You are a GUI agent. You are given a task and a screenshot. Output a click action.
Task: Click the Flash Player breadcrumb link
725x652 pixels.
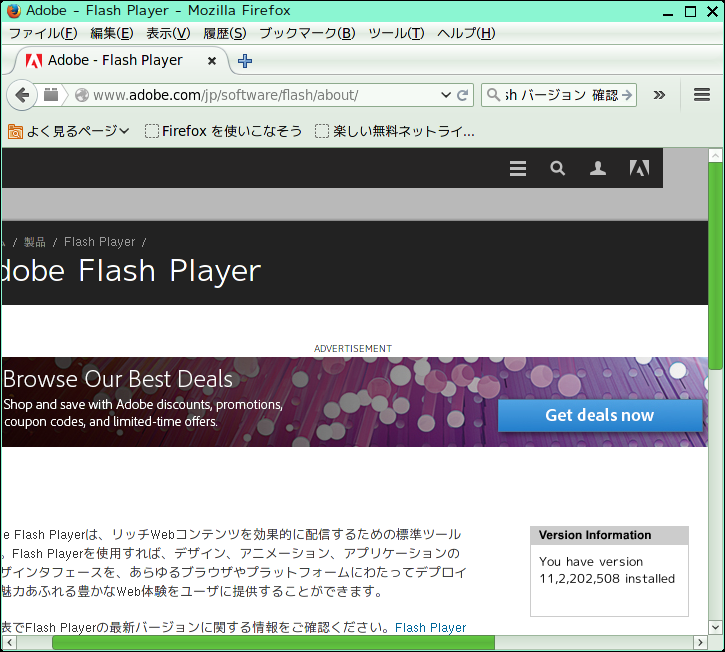coord(99,242)
